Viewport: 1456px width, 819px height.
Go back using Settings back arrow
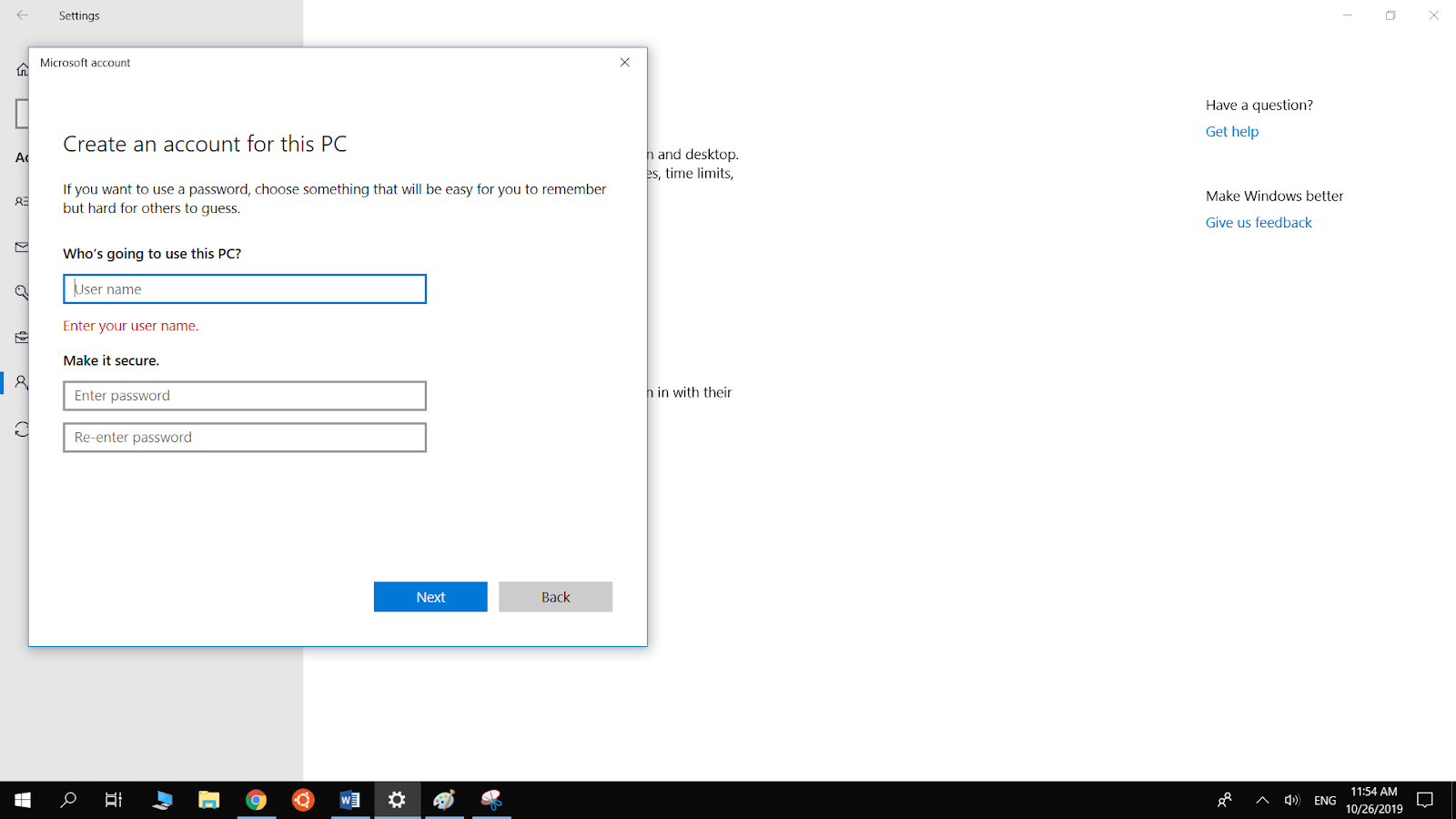pos(22,15)
